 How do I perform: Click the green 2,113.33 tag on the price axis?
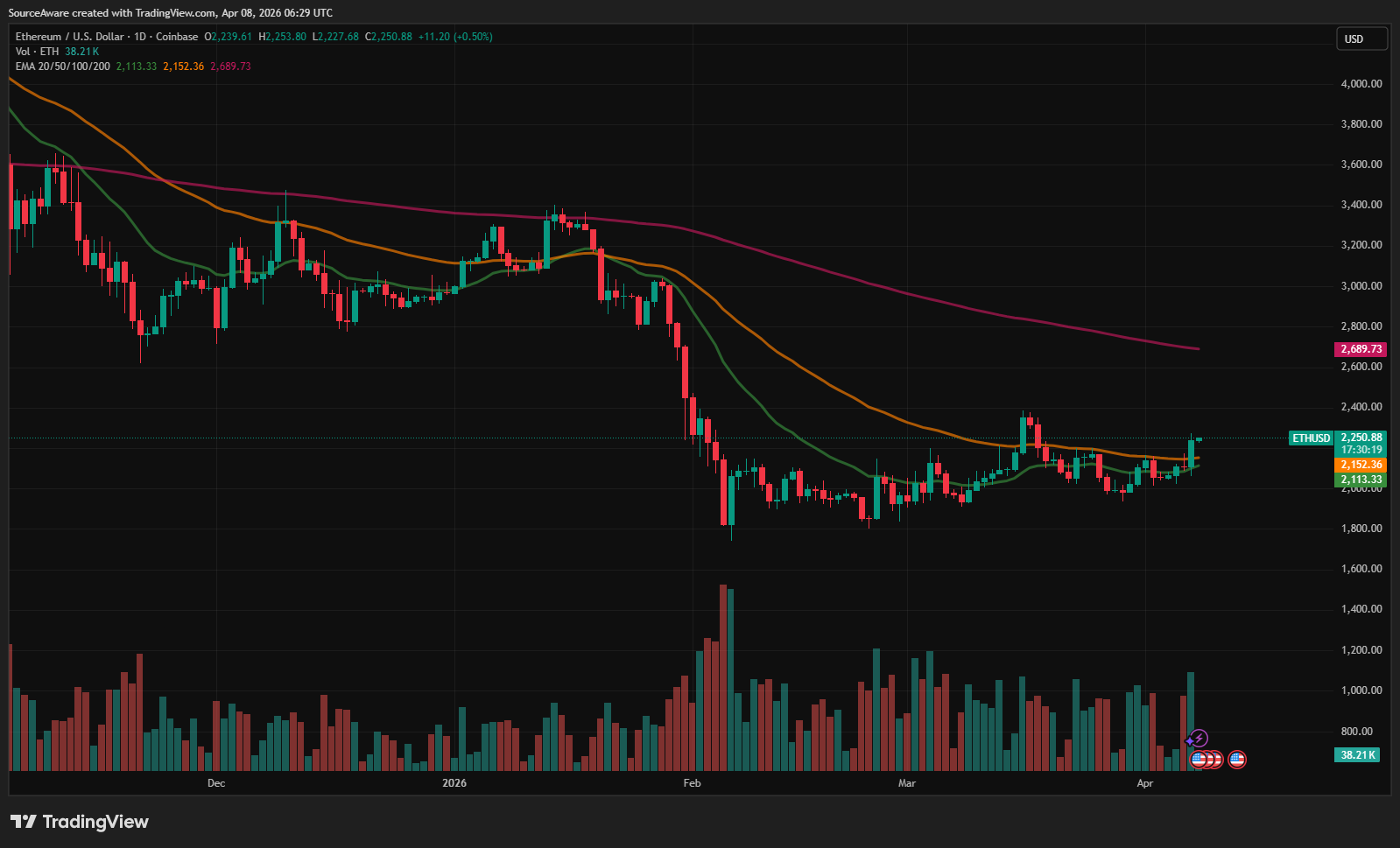click(1361, 480)
